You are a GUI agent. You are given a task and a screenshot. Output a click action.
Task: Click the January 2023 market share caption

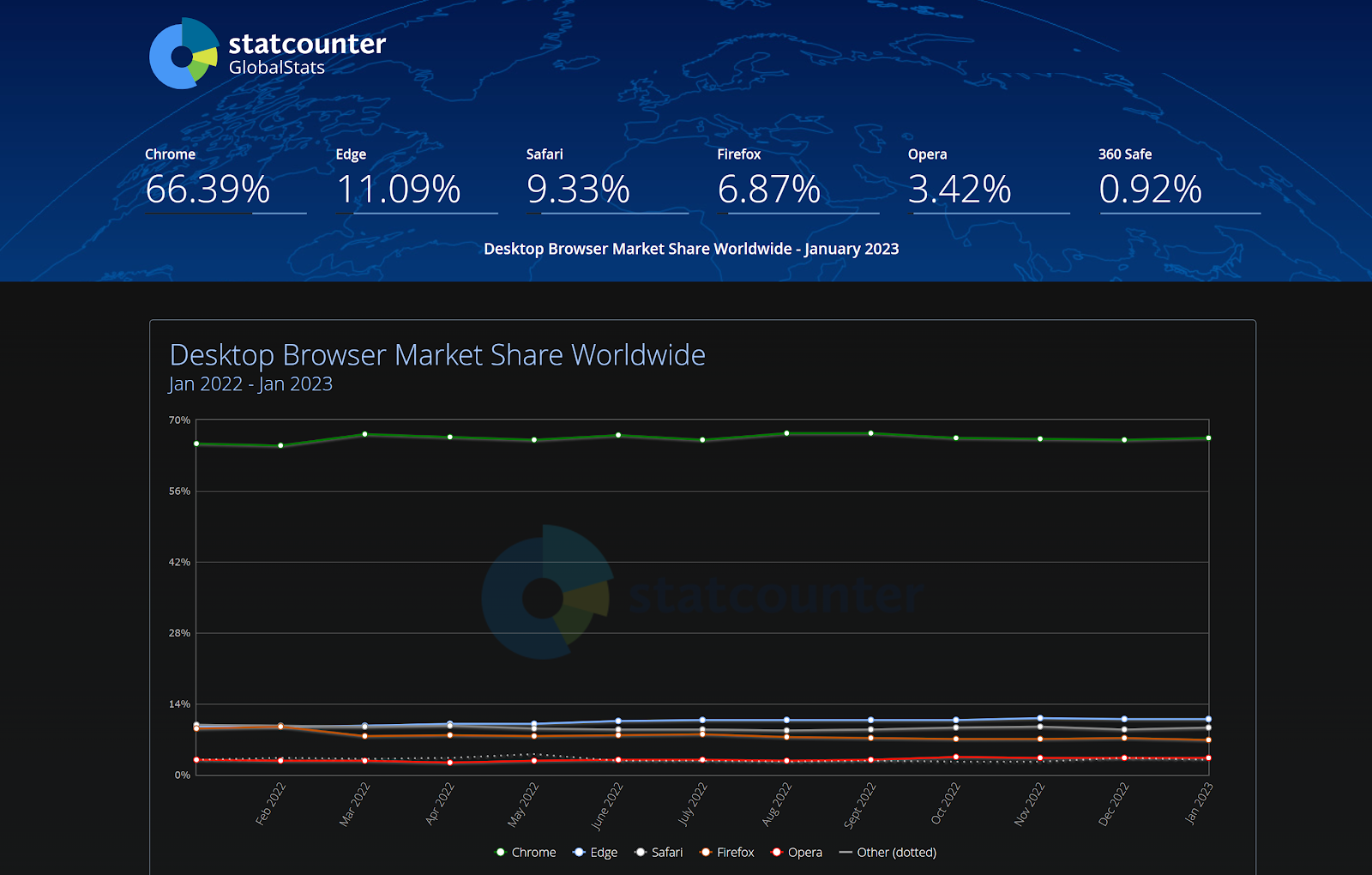click(x=691, y=249)
